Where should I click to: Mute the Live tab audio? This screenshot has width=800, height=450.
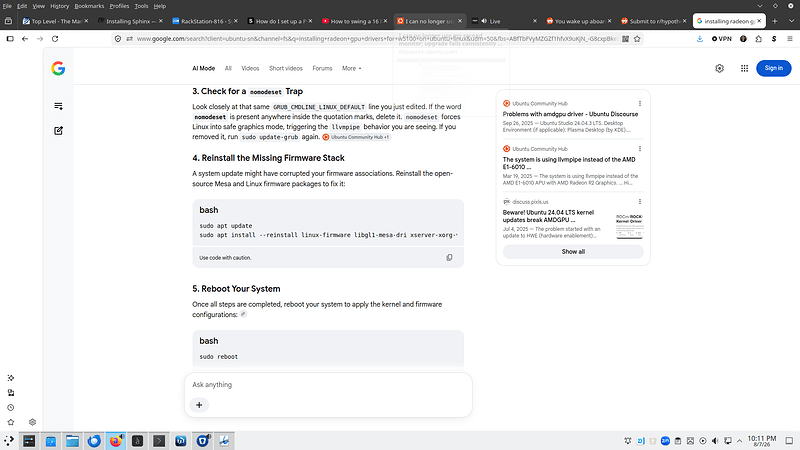484,21
